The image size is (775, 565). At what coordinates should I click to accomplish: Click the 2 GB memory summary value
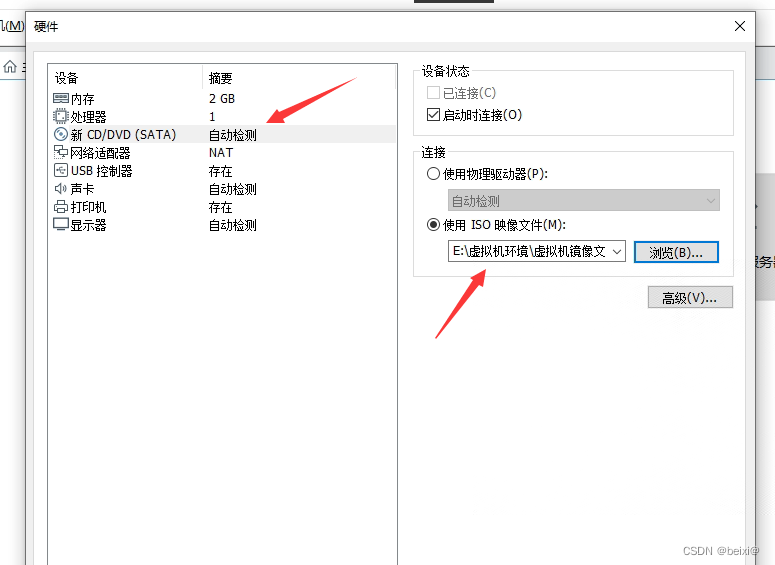[222, 99]
